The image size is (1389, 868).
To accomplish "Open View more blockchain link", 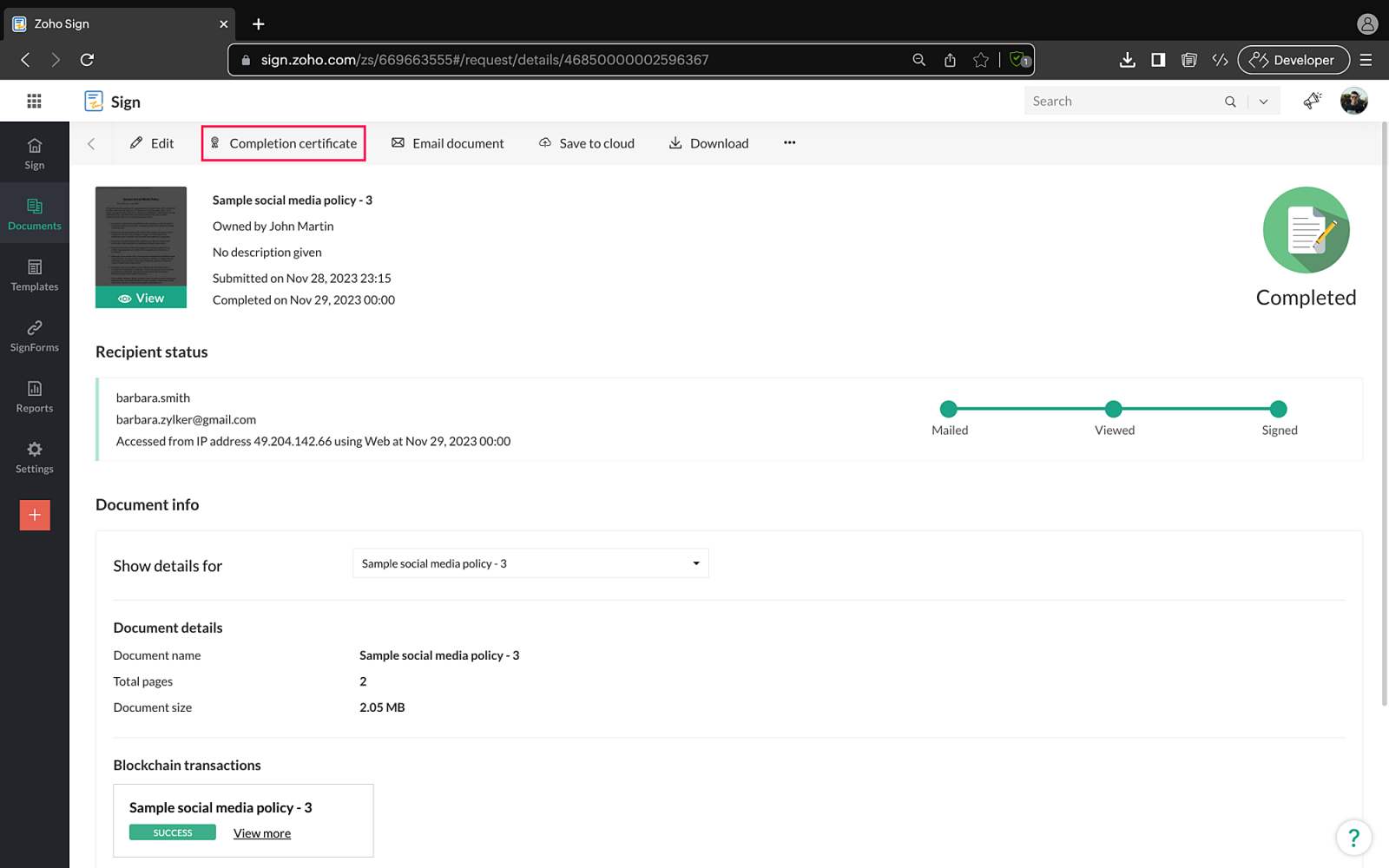I will pos(262,833).
